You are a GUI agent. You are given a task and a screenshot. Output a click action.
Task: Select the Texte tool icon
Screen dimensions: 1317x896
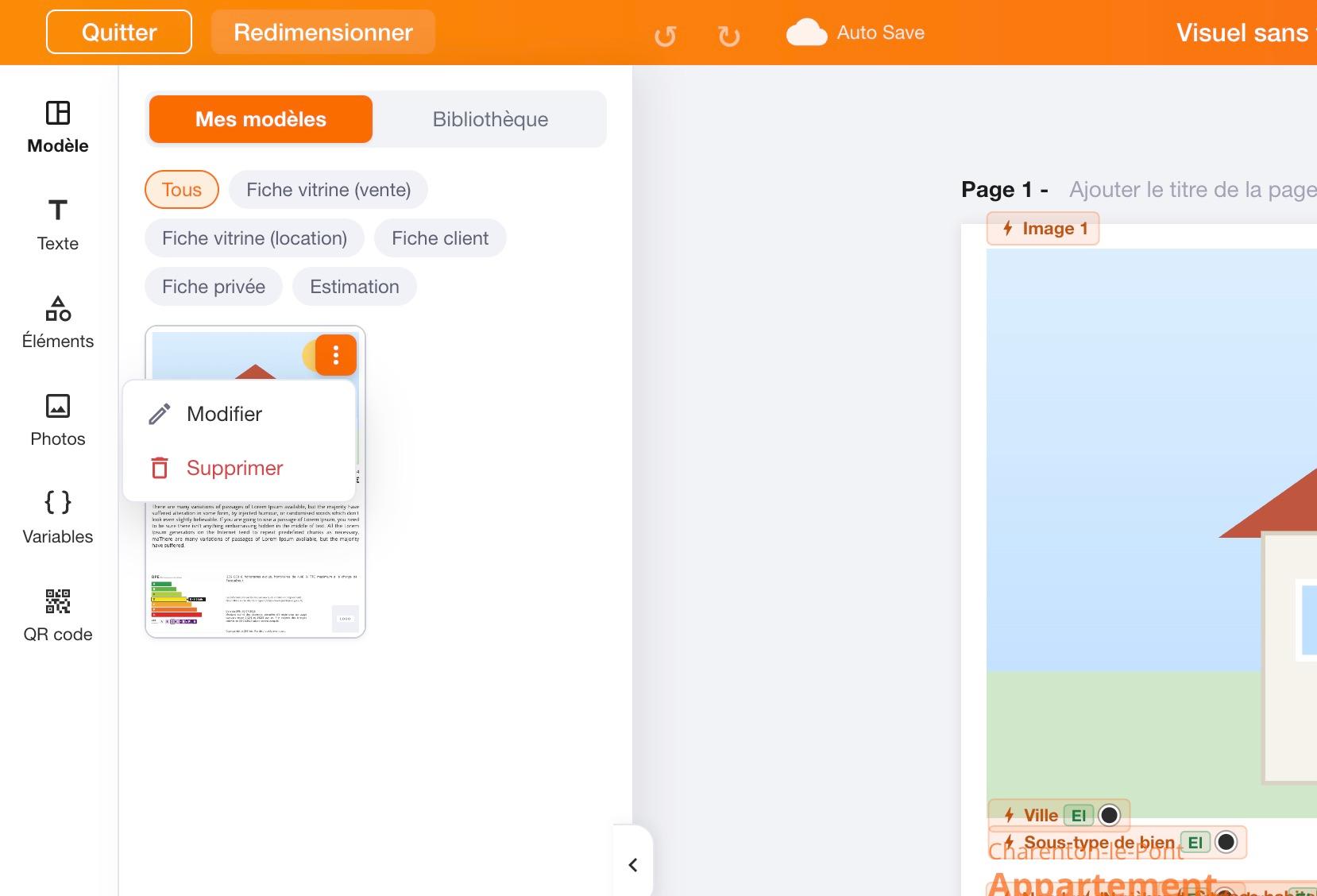(x=58, y=210)
